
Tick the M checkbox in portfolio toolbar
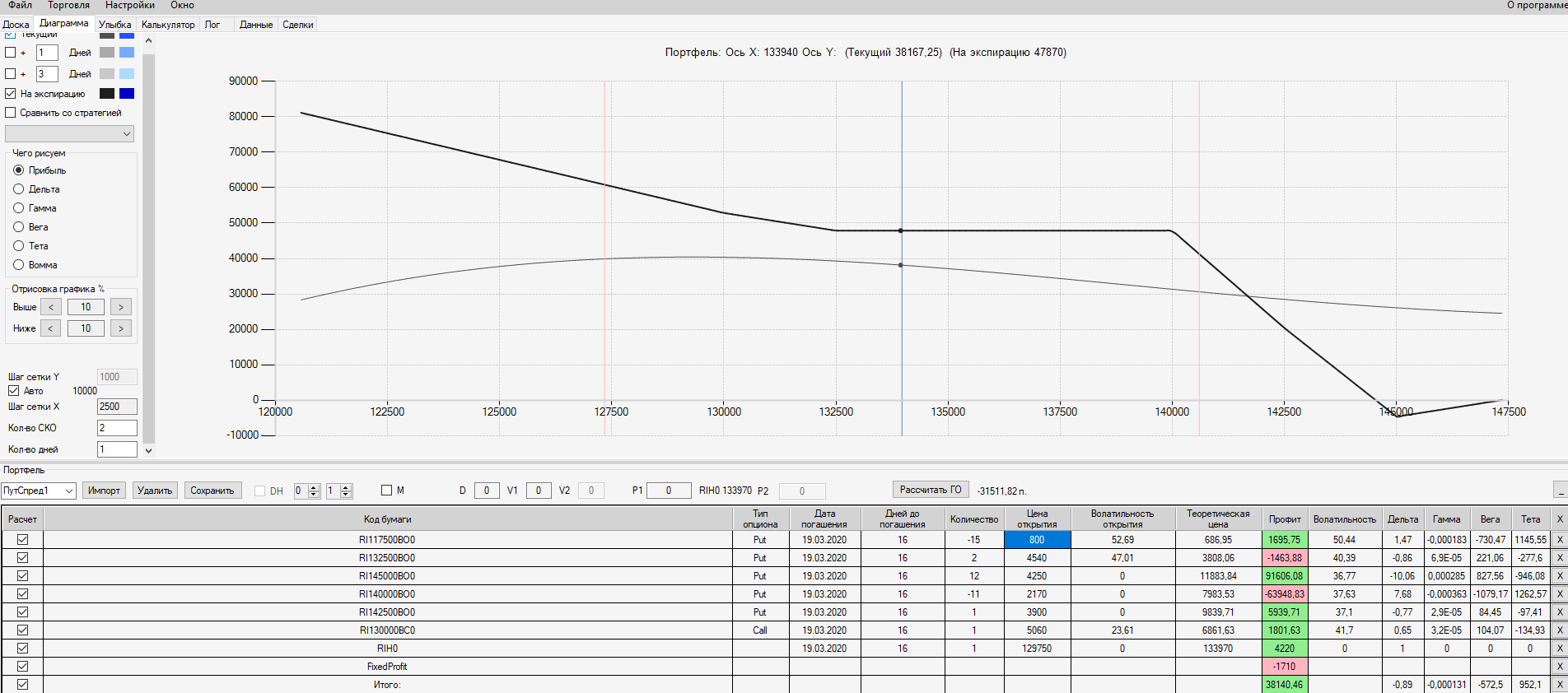[386, 491]
